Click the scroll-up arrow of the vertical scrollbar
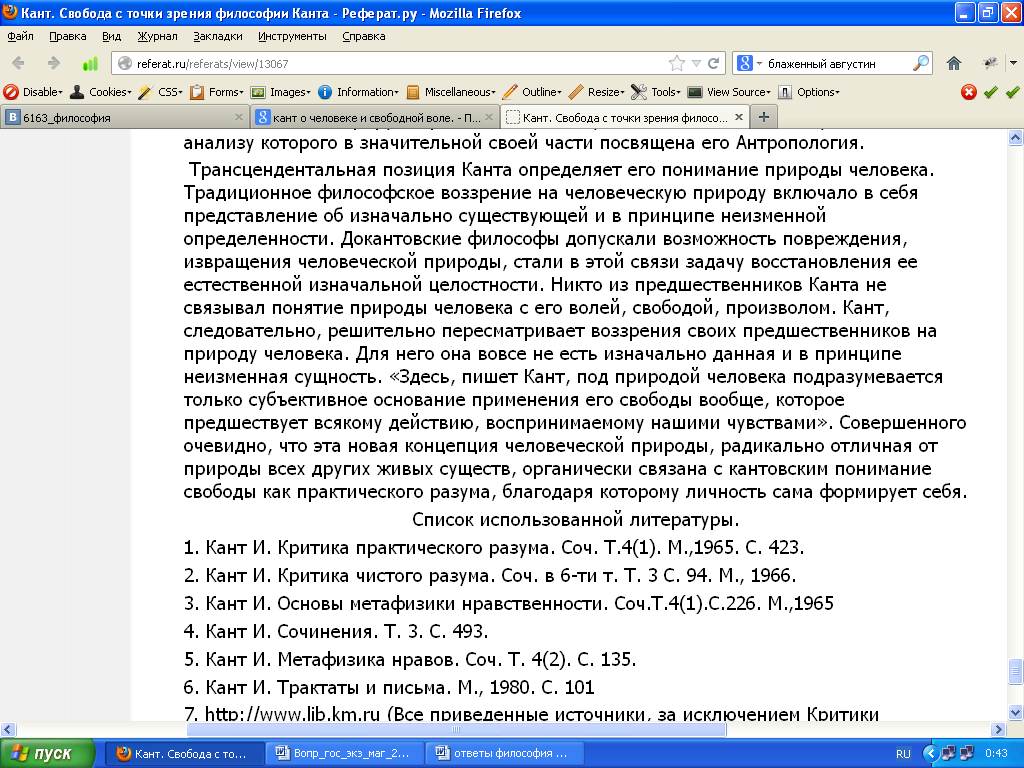Image resolution: width=1024 pixels, height=768 pixels. point(1016,137)
